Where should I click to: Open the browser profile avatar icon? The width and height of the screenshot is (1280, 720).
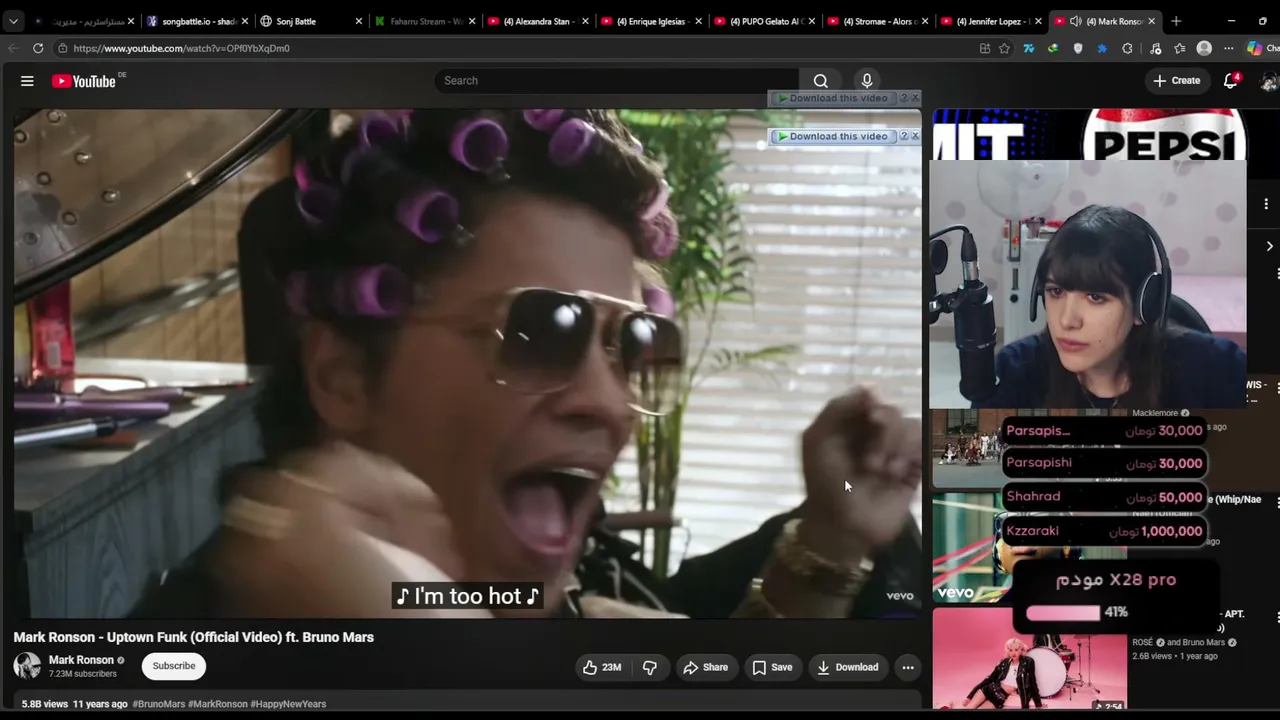(x=1204, y=48)
